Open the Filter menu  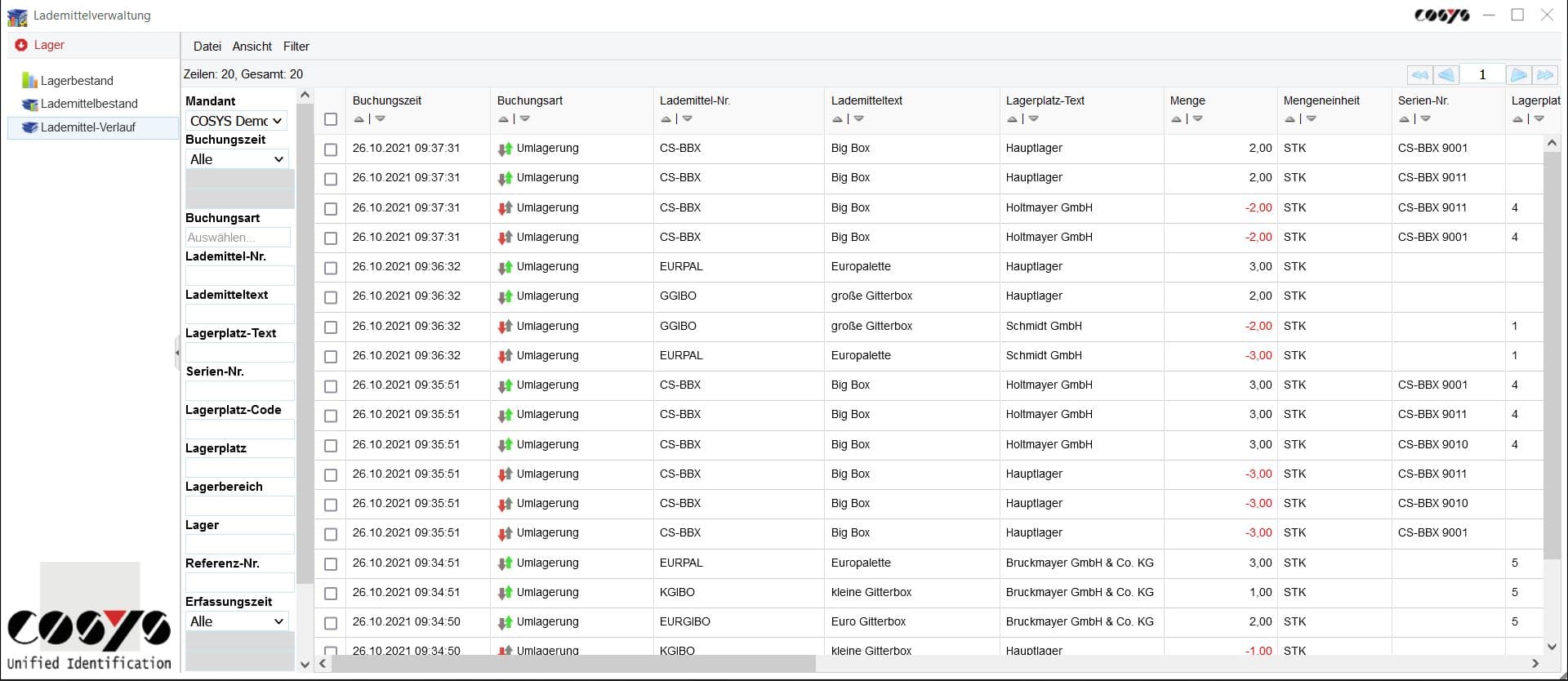(x=296, y=47)
